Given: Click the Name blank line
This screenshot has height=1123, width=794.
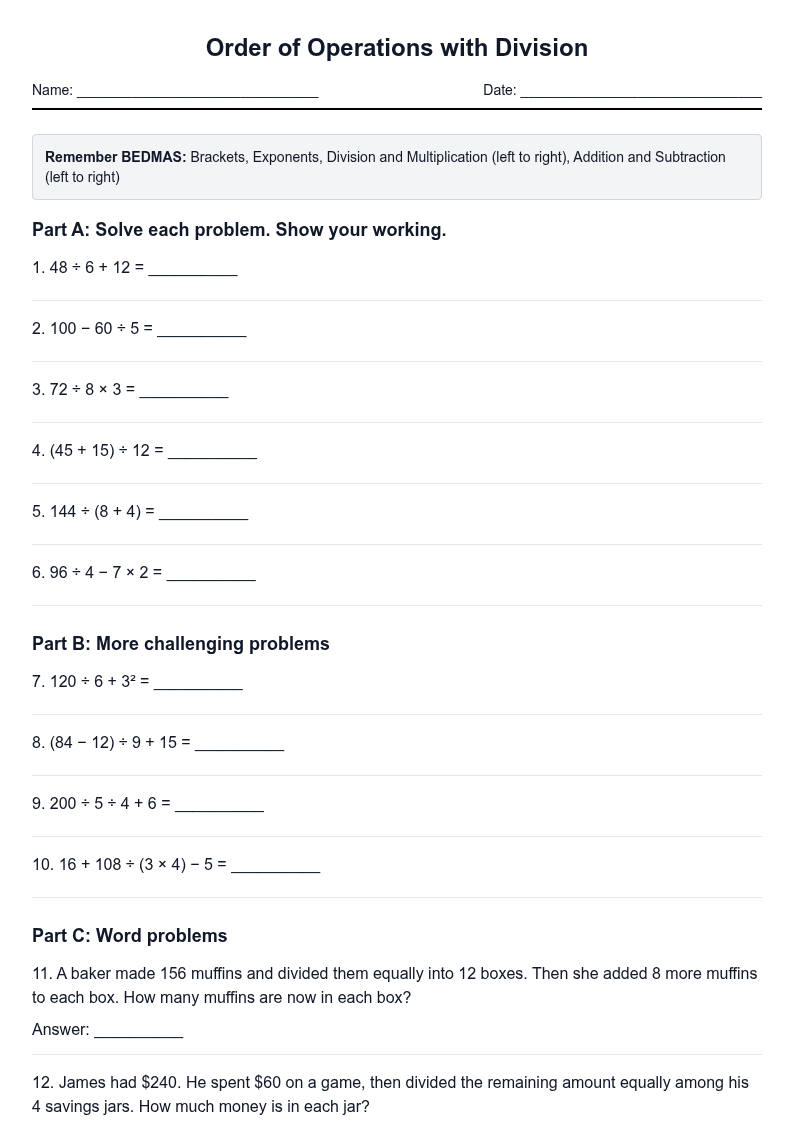Looking at the screenshot, I should pyautogui.click(x=198, y=91).
